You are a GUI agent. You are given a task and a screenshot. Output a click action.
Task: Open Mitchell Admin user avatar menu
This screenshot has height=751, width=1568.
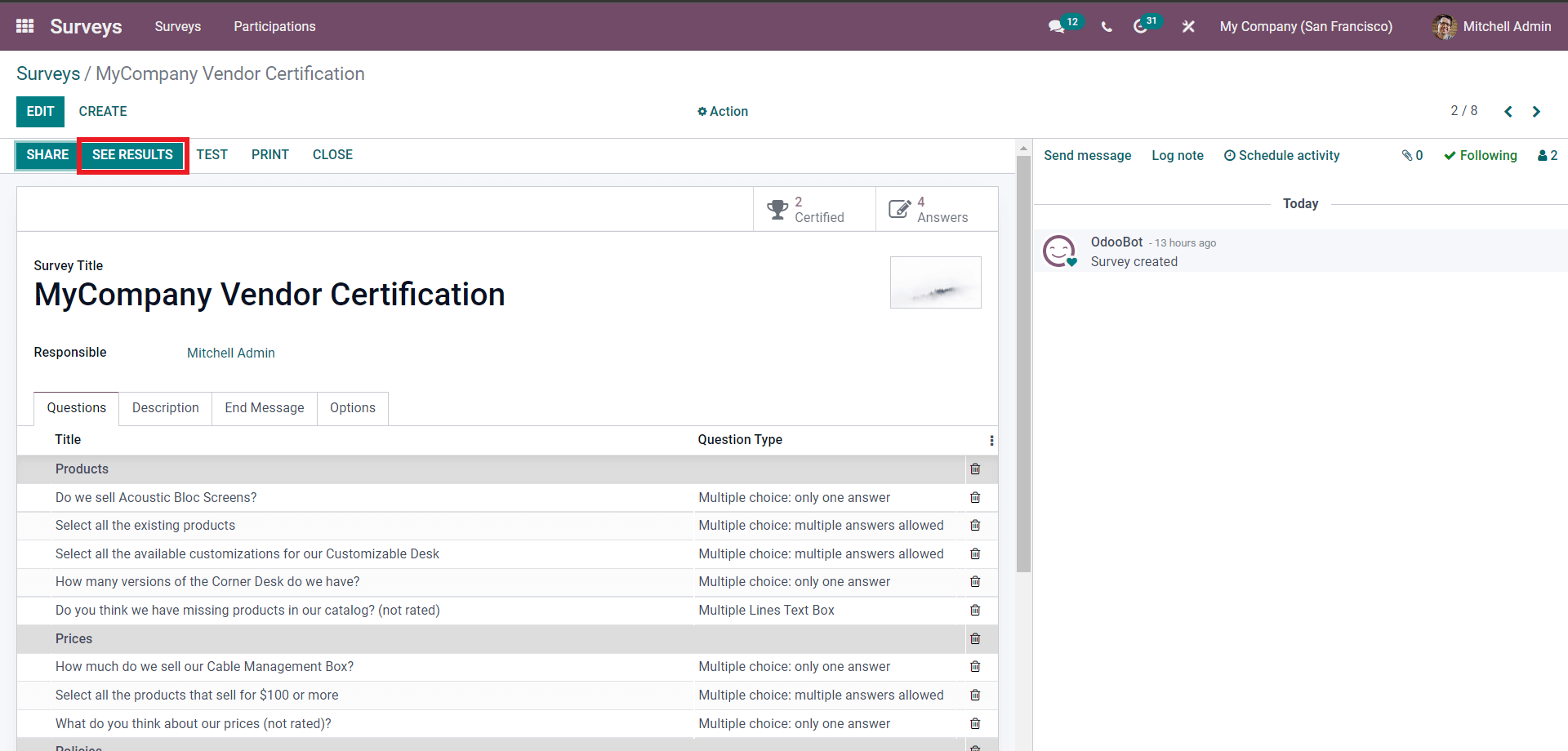pos(1491,26)
